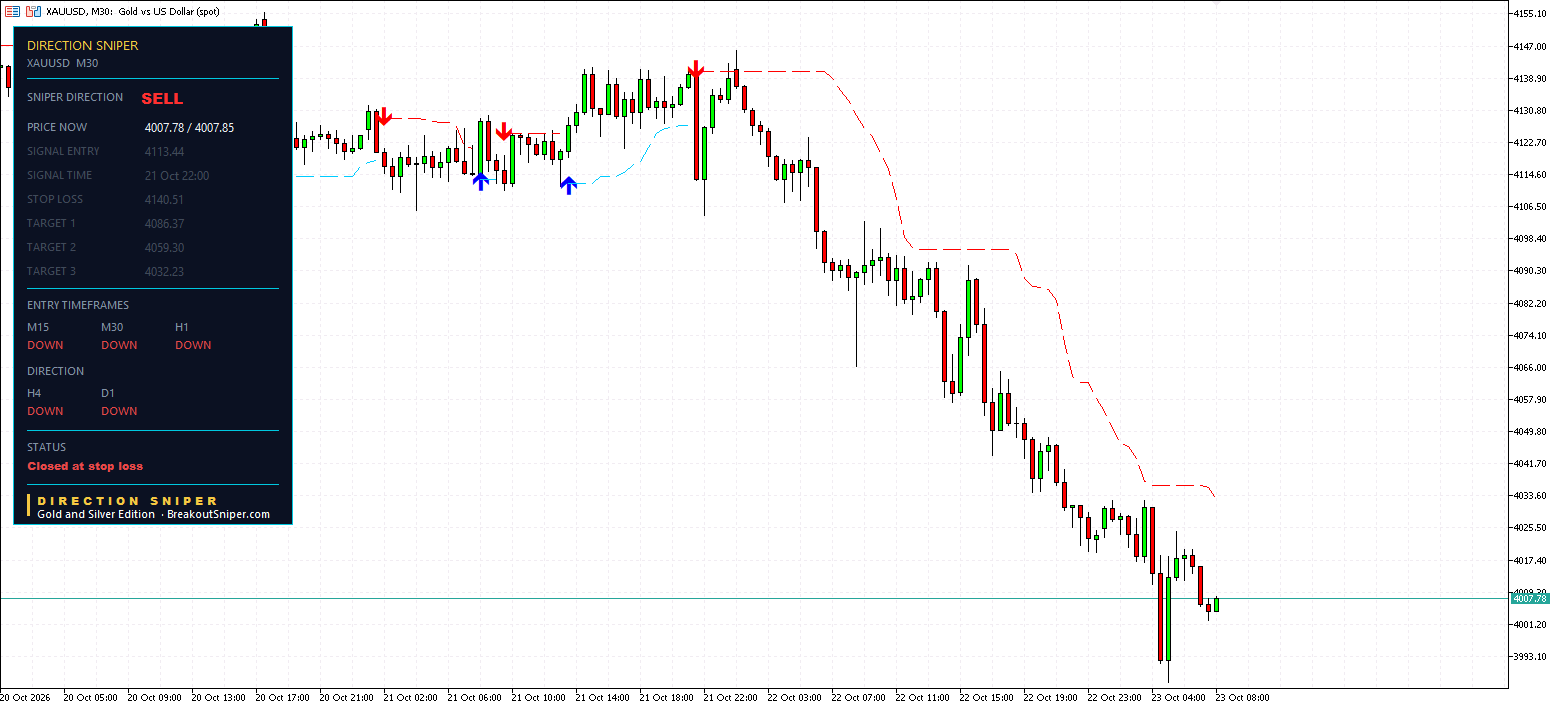The height and width of the screenshot is (708, 1560).
Task: Click the 22 Oct 11:00 label on time axis
Action: [x=922, y=698]
